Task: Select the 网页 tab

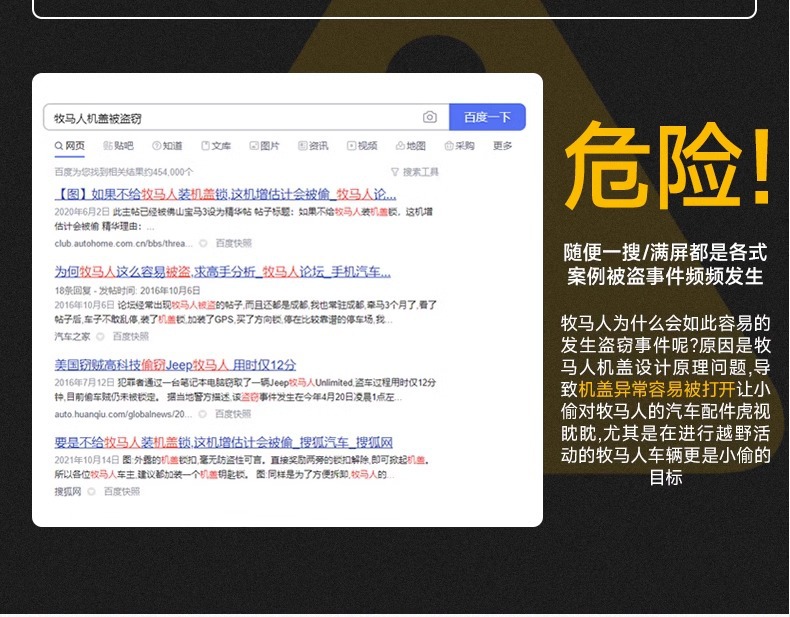Action: point(70,146)
